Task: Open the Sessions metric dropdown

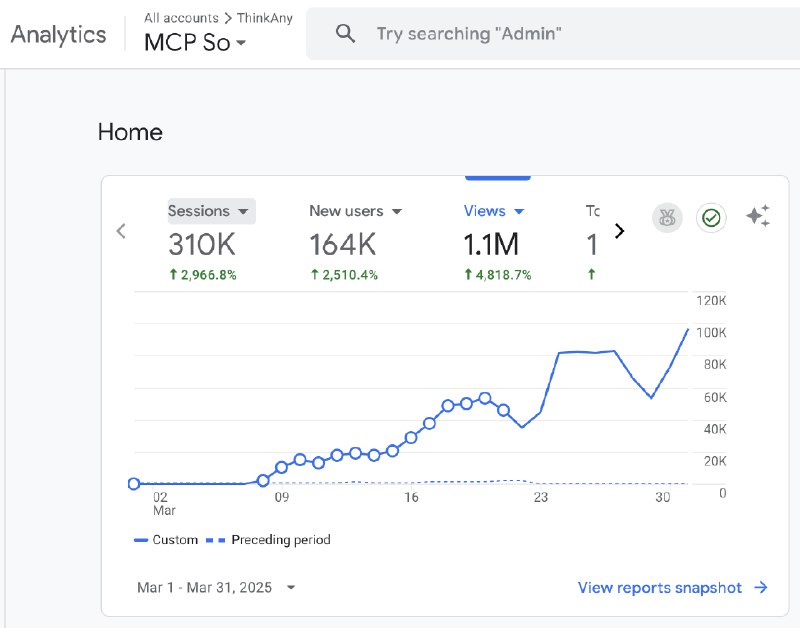Action: 211,211
